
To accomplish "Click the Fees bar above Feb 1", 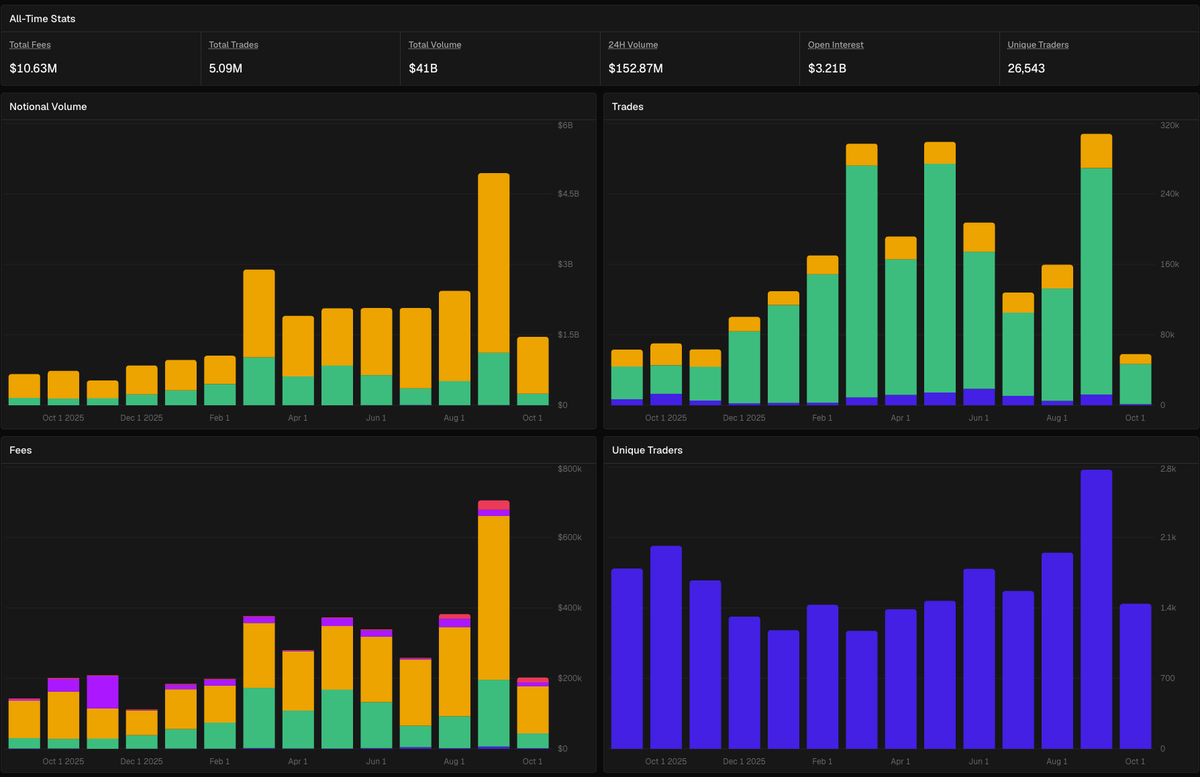I will pos(220,714).
